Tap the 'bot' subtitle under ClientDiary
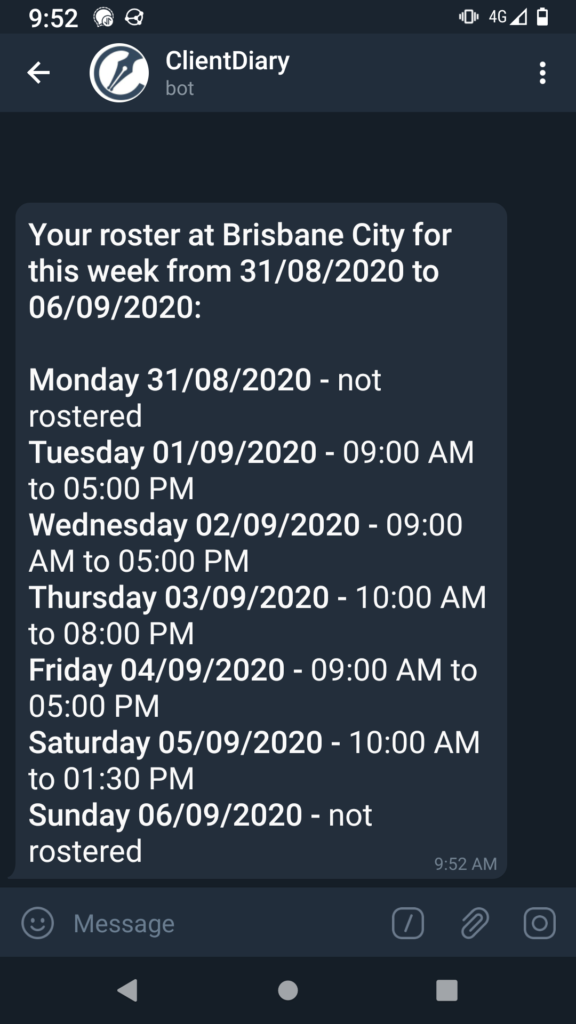Image resolution: width=576 pixels, height=1024 pixels. [x=180, y=88]
